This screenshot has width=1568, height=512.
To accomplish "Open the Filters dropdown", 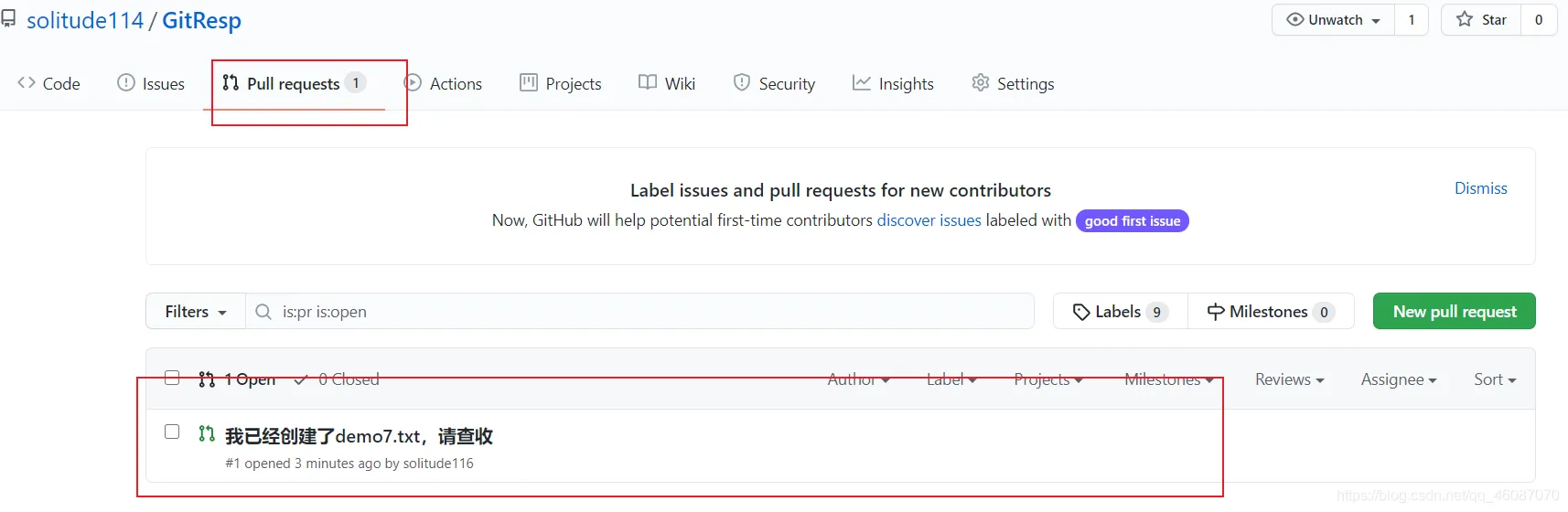I will click(195, 312).
